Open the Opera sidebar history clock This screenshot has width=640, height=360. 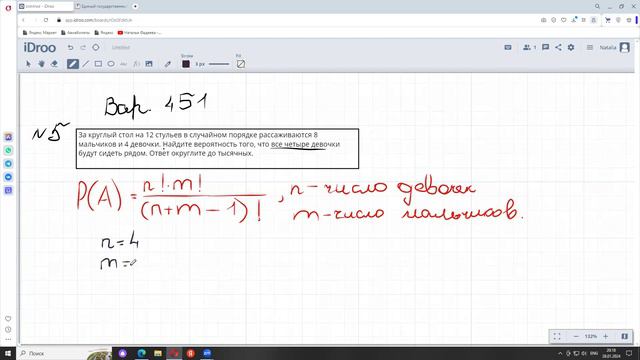pos(8,329)
